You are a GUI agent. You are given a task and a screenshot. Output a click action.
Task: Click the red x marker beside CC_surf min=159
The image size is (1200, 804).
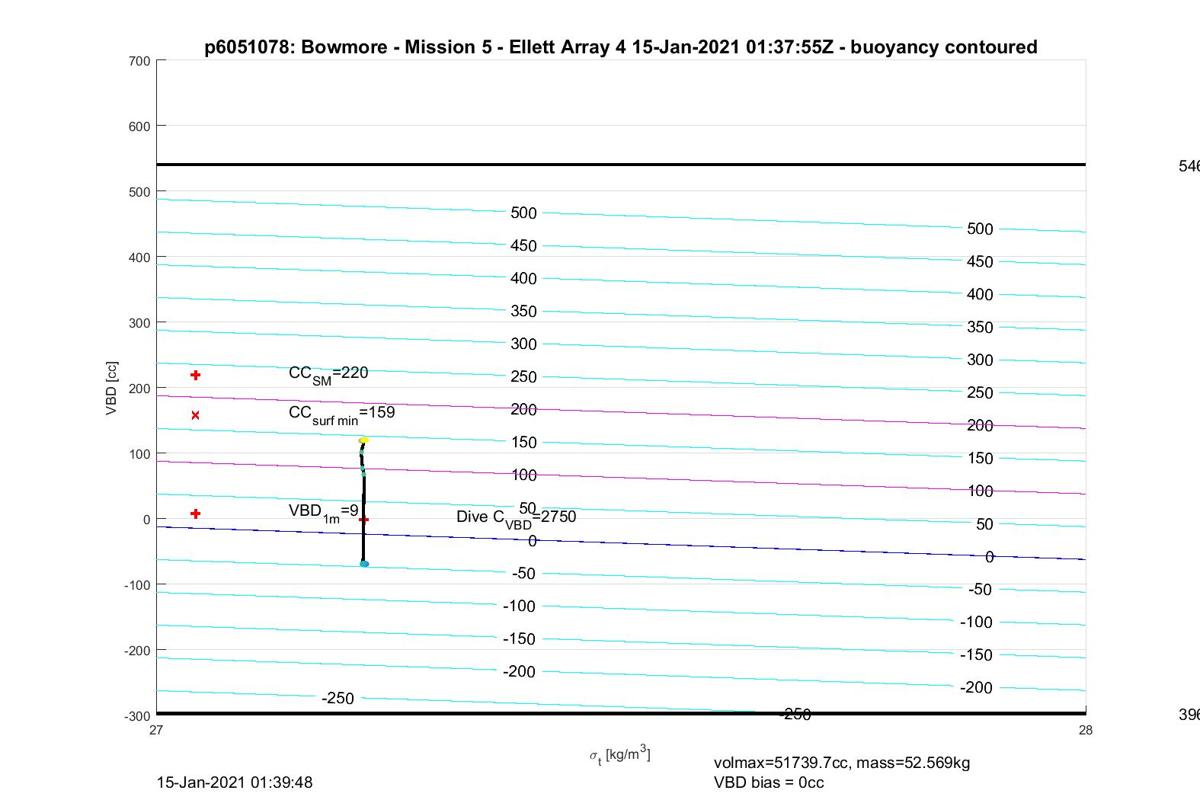click(x=196, y=415)
